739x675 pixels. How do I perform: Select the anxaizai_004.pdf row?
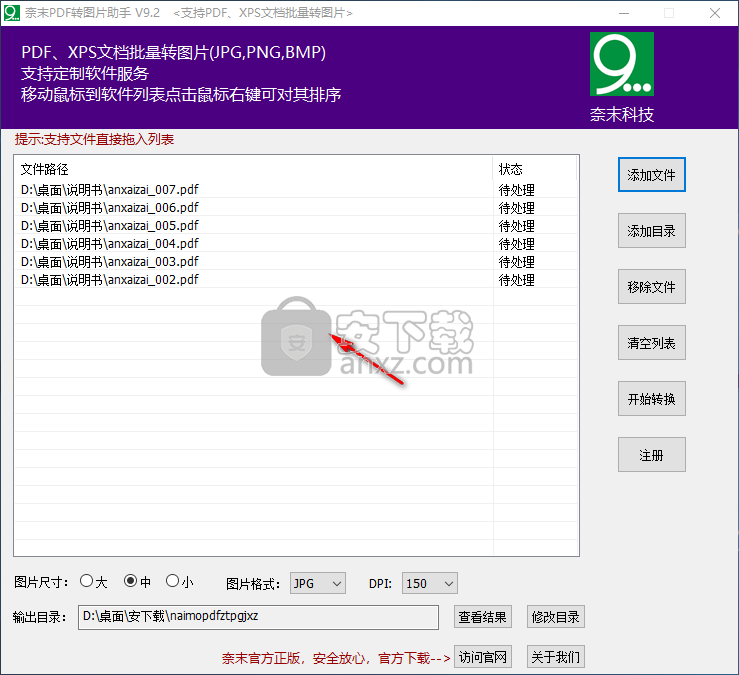[x=296, y=244]
